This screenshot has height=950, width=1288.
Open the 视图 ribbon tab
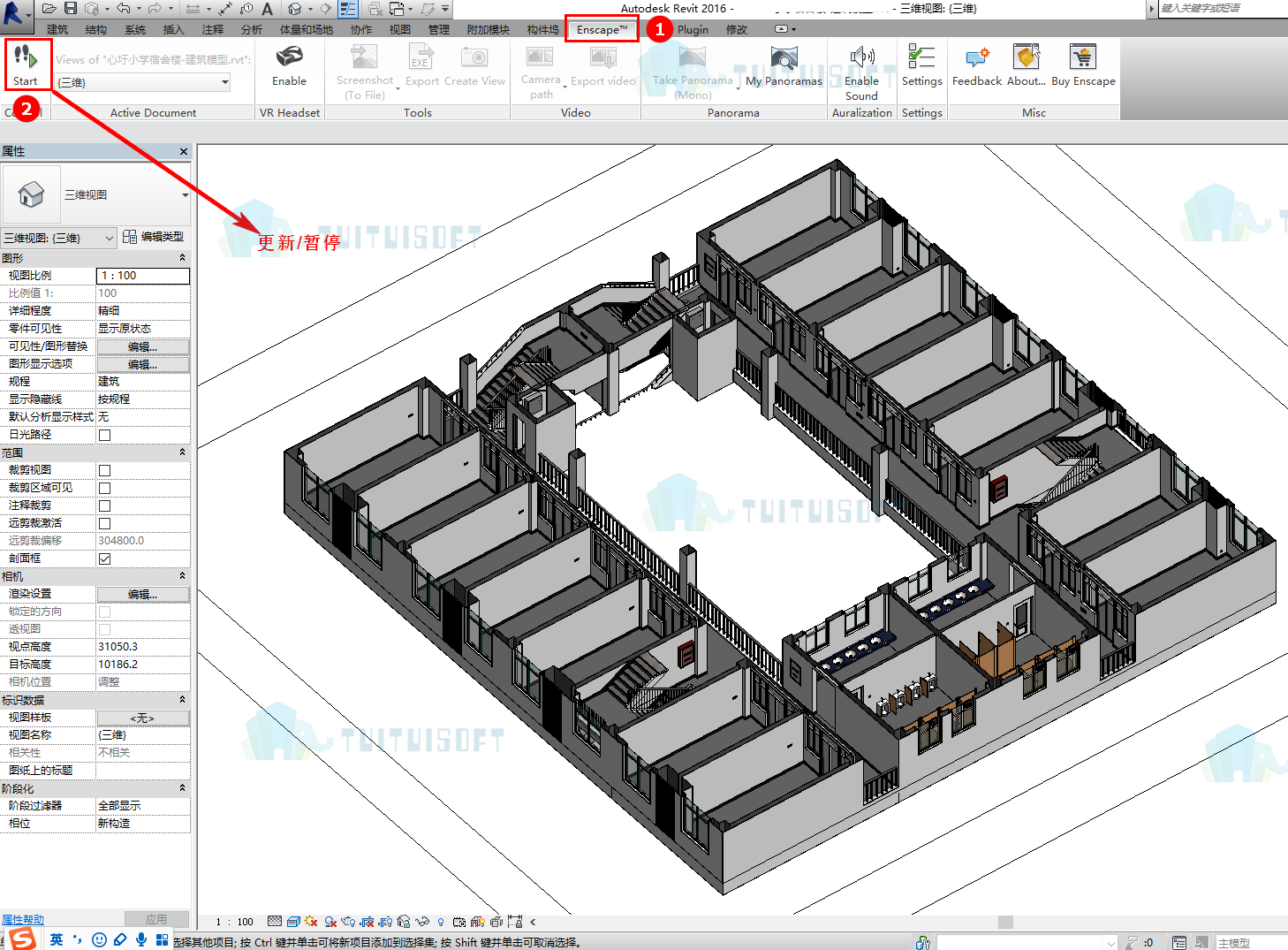[400, 30]
